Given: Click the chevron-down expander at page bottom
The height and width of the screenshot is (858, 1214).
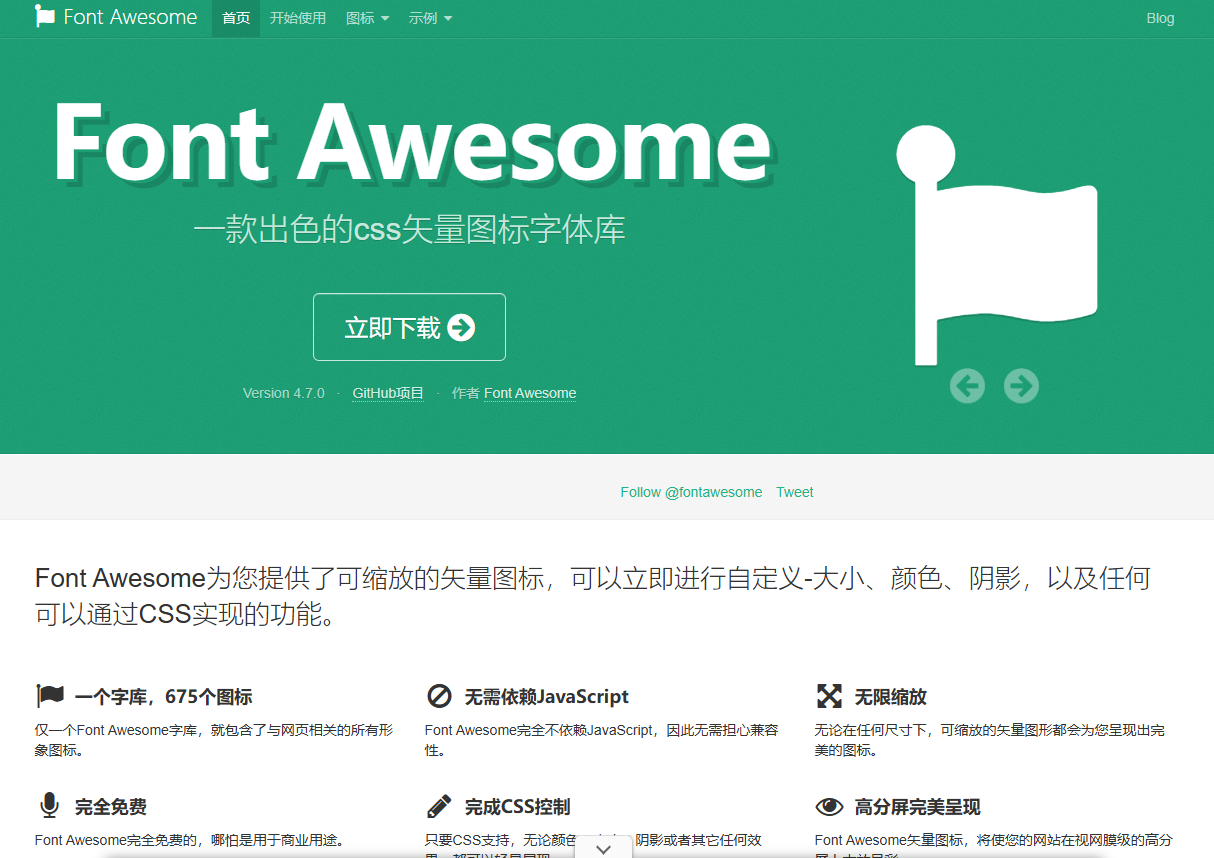Looking at the screenshot, I should coord(603,849).
